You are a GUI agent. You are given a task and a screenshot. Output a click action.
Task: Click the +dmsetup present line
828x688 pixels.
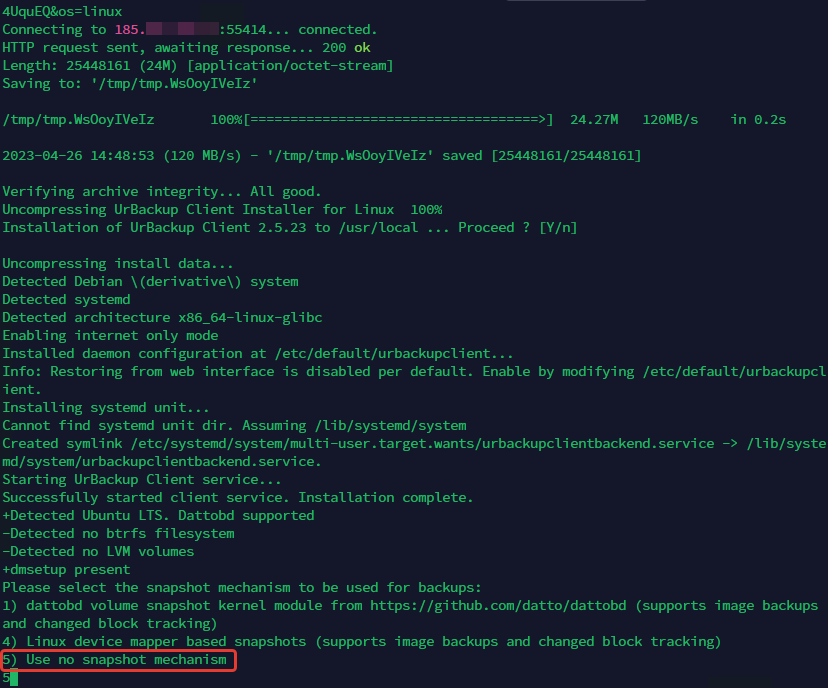point(66,569)
